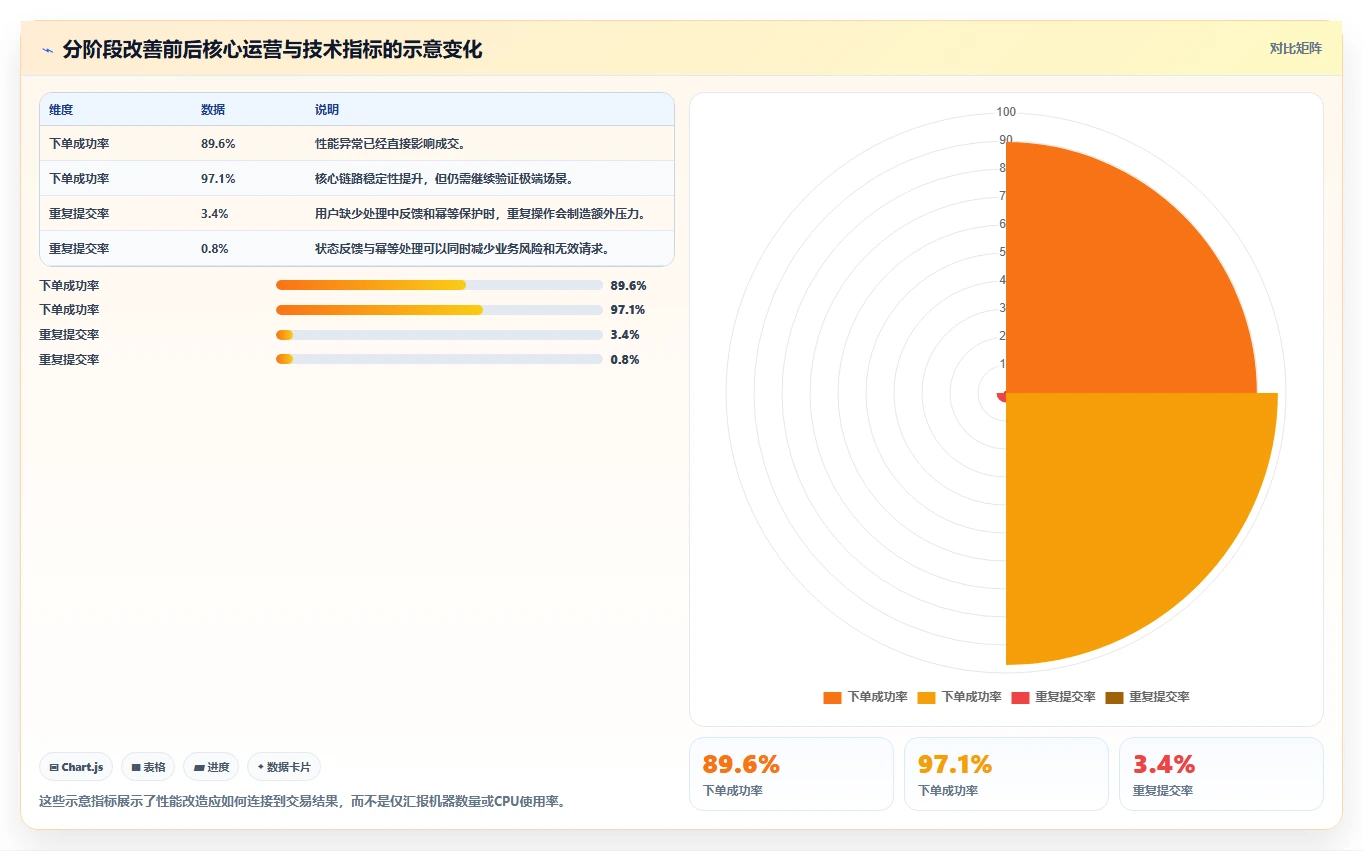Click the 数据 column header
The width and height of the screenshot is (1363, 851).
[x=213, y=110]
